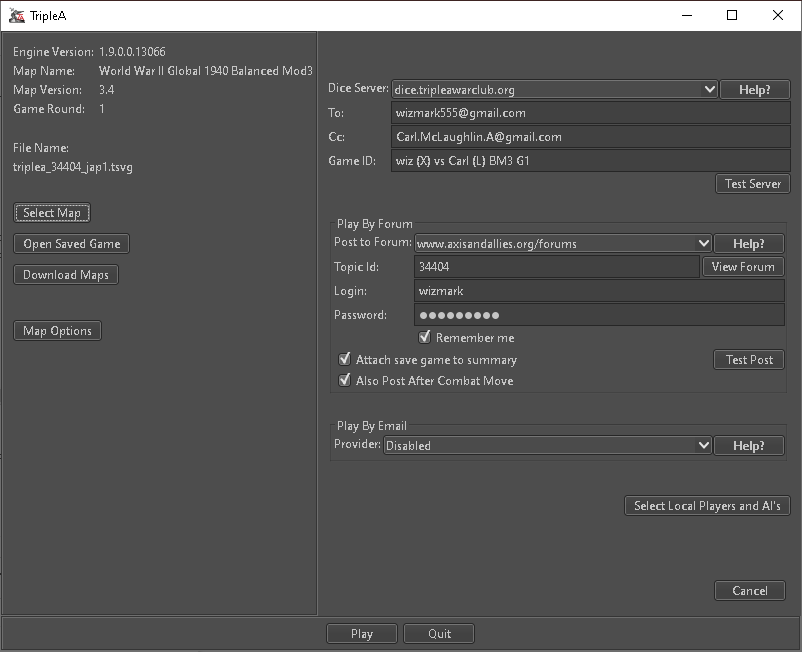802x652 pixels.
Task: Close the TripleA window
Action: (x=777, y=15)
